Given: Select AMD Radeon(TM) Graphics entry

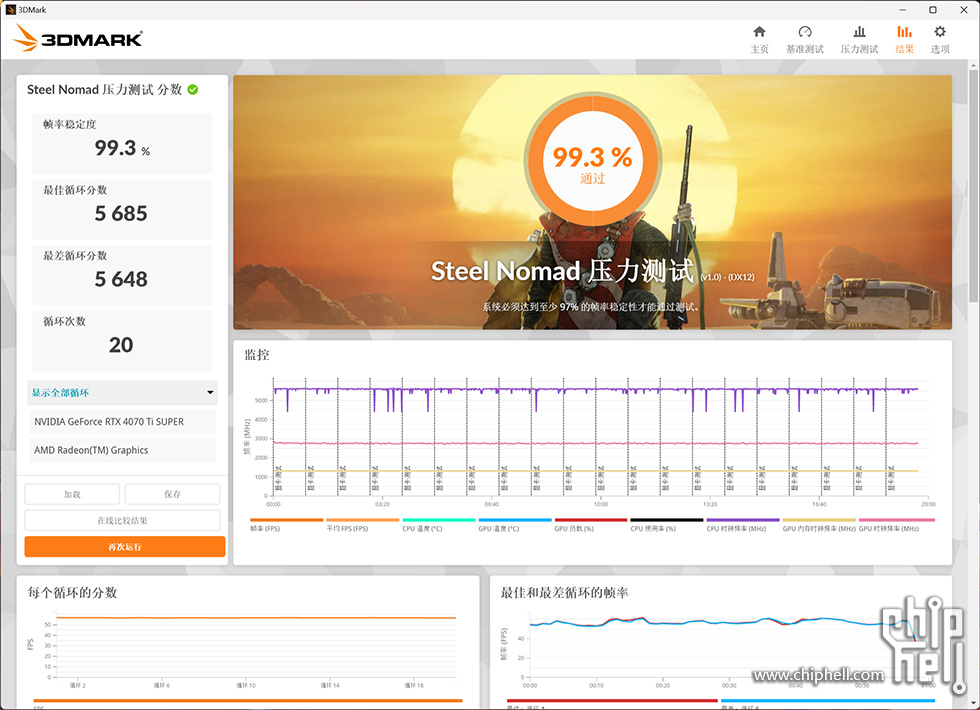Looking at the screenshot, I should click(122, 450).
